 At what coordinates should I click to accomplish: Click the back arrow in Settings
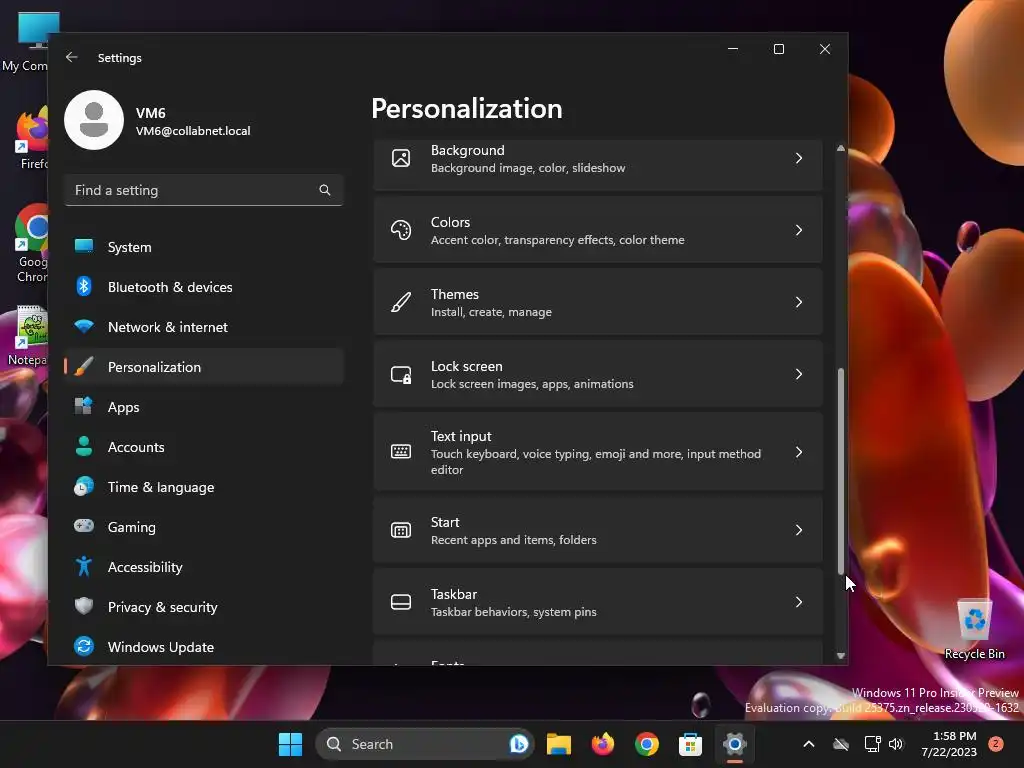click(x=72, y=57)
